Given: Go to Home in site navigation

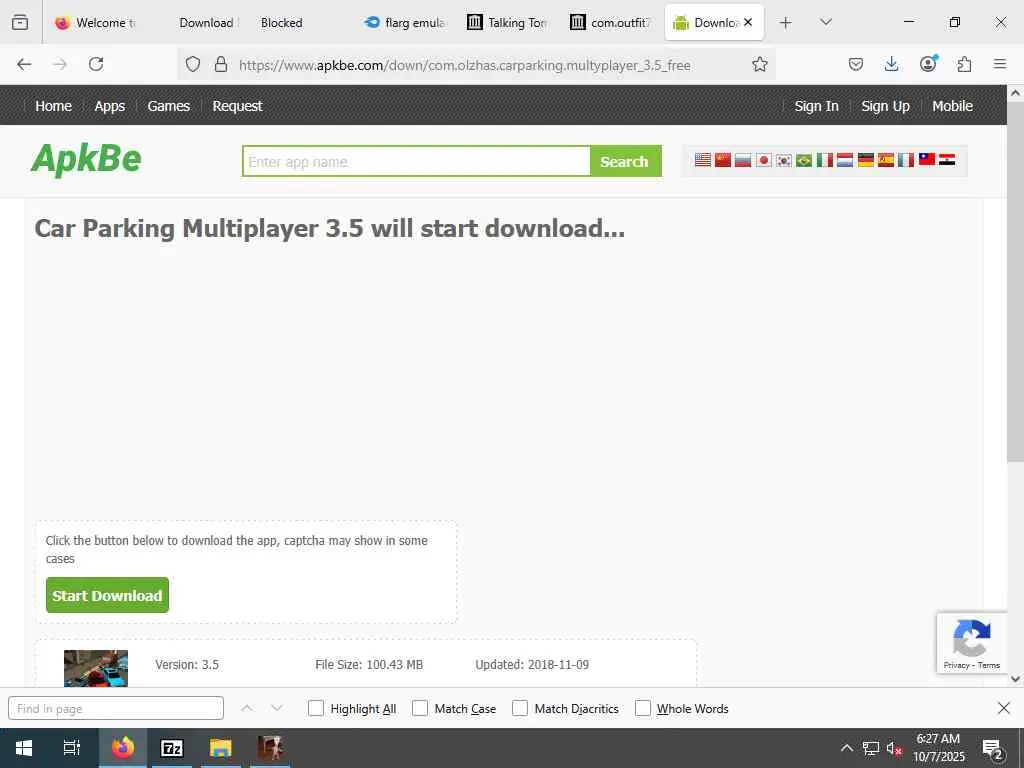Looking at the screenshot, I should point(54,106).
